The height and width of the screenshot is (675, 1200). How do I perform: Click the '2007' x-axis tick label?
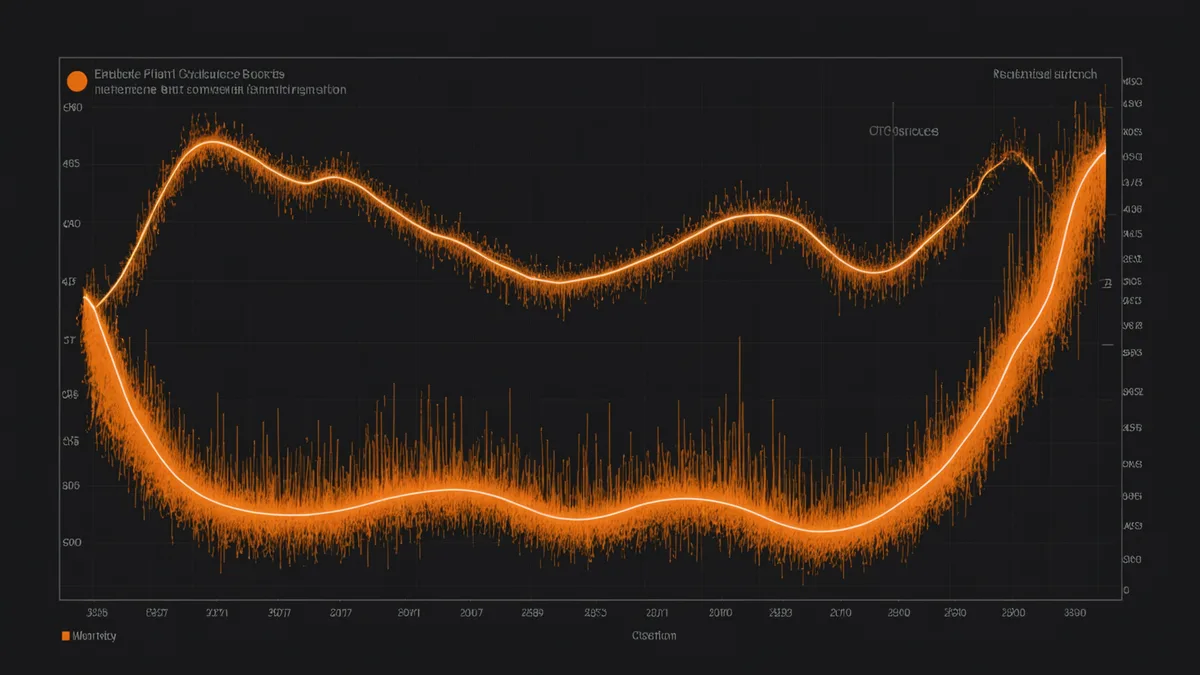coord(471,612)
